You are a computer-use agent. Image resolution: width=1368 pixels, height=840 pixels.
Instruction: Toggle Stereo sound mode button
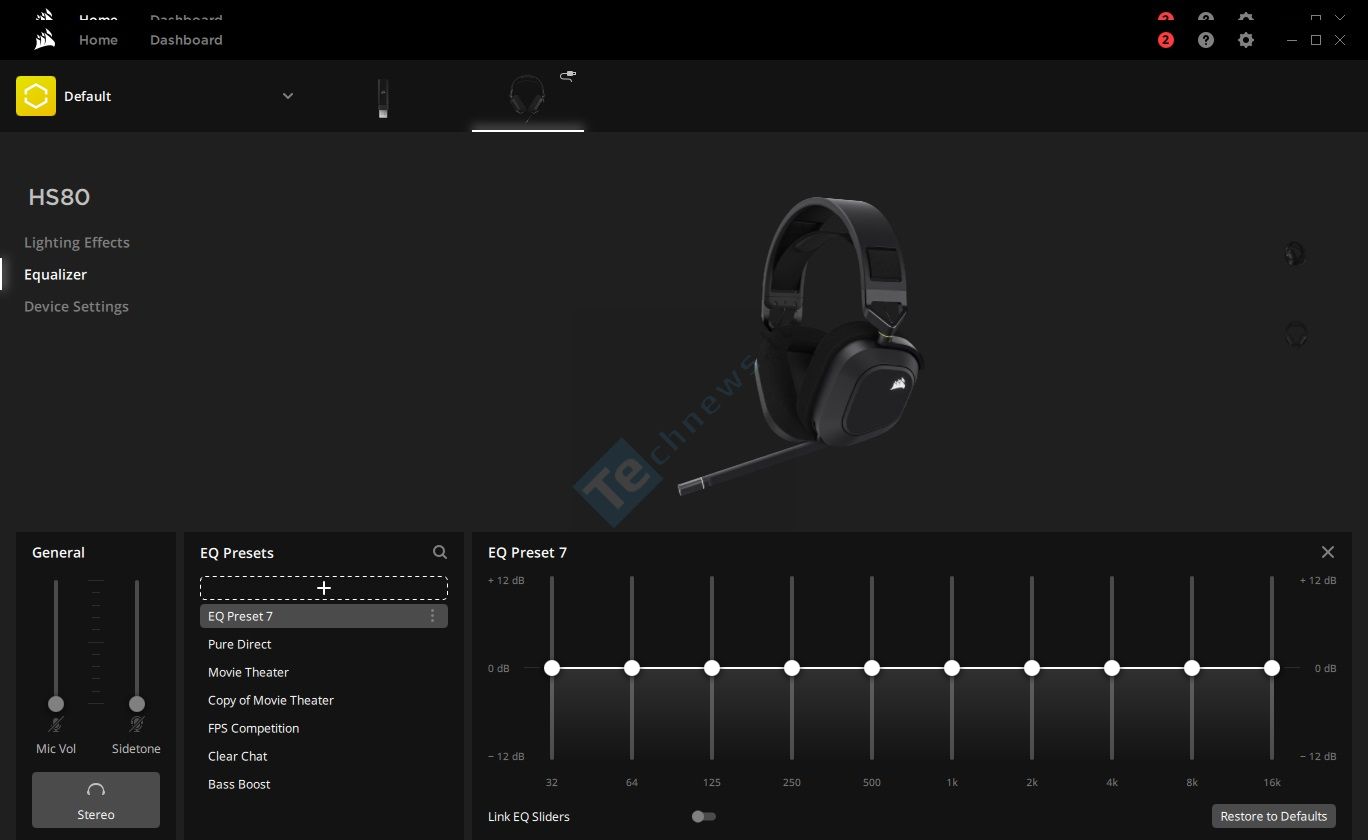click(x=96, y=800)
